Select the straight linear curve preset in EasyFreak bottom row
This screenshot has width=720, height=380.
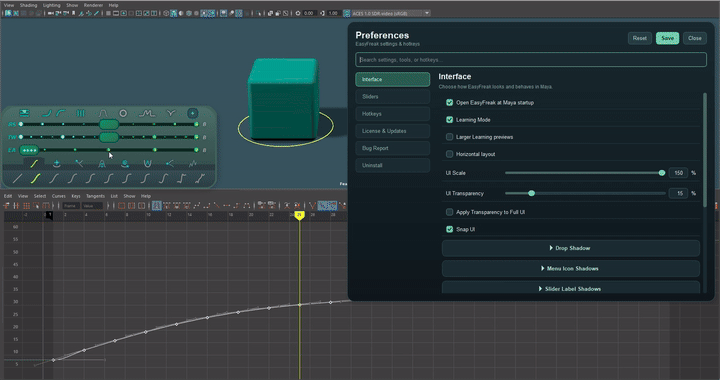[17, 179]
